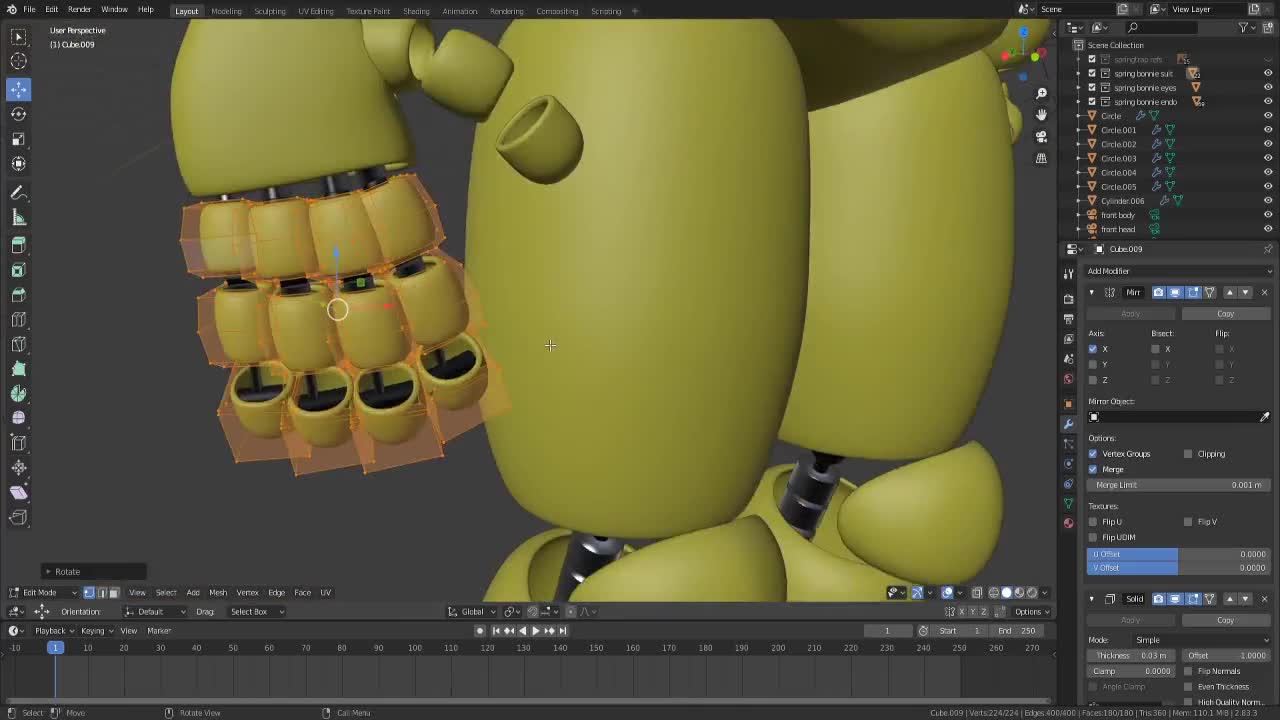Select the Shear tool
Image resolution: width=1280 pixels, height=720 pixels.
18,492
